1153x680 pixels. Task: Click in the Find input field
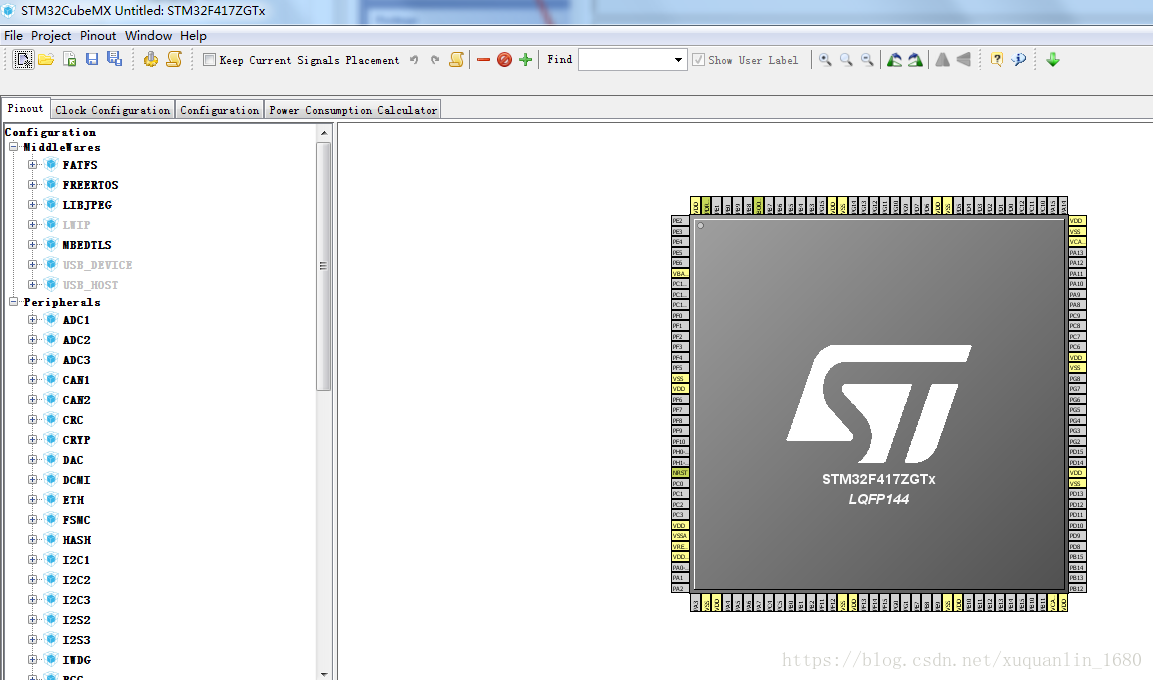coord(625,60)
